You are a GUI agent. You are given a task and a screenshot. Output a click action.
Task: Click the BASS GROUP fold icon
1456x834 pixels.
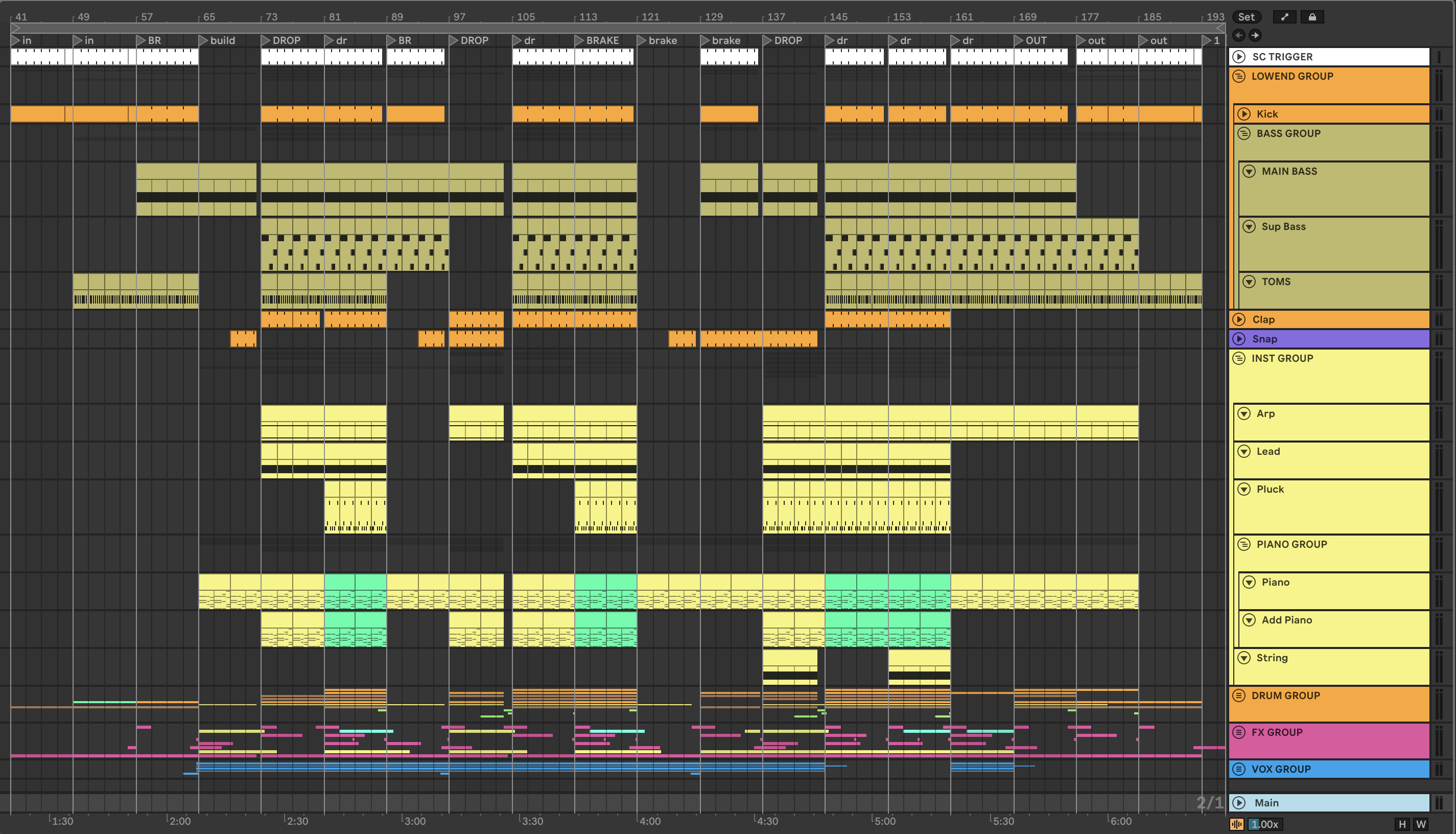1244,133
